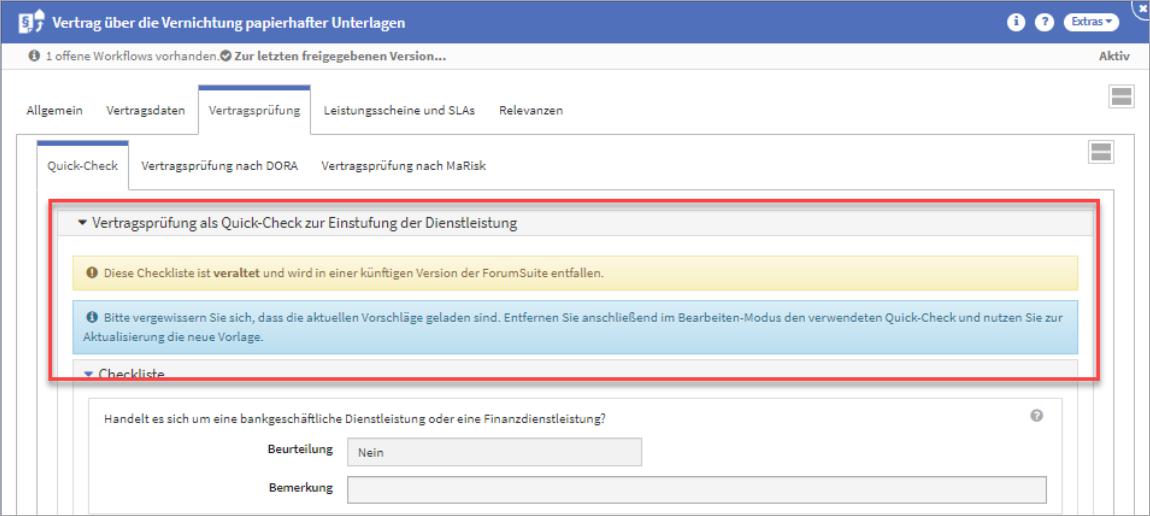Screen dimensions: 1150x516
Task: Go to the Relevanzen tab
Action: 531,111
